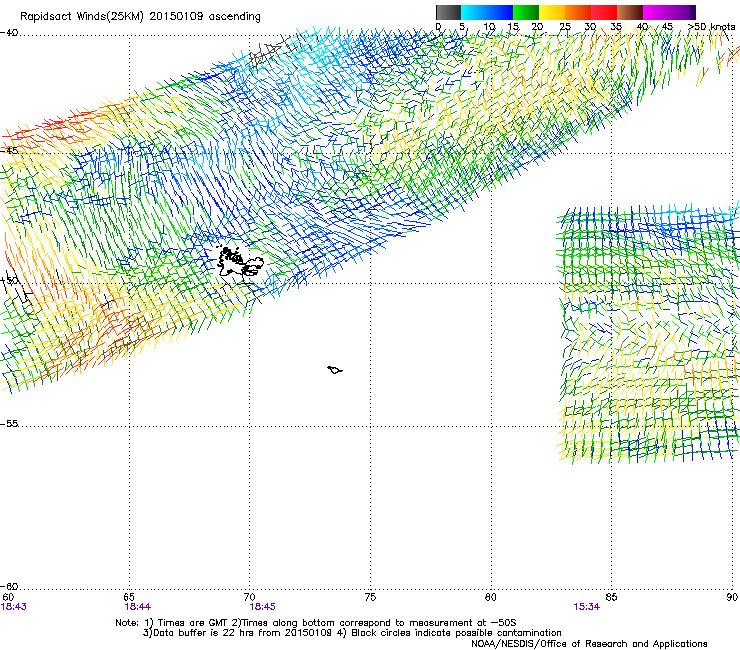The height and width of the screenshot is (650, 740).
Task: Click the NOAA/NESDIS Office of Research credit
Action: point(589,644)
